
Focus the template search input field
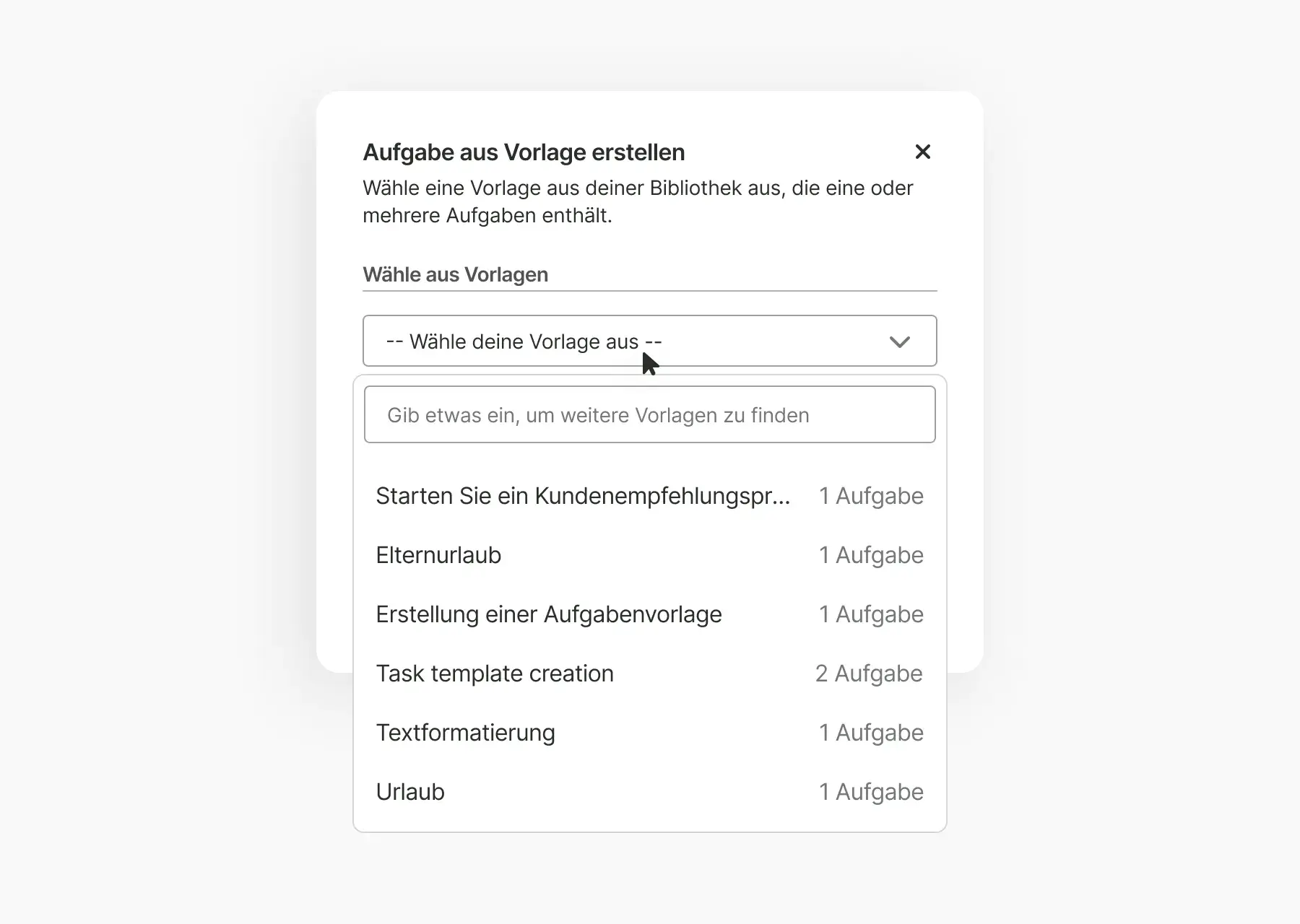point(649,414)
